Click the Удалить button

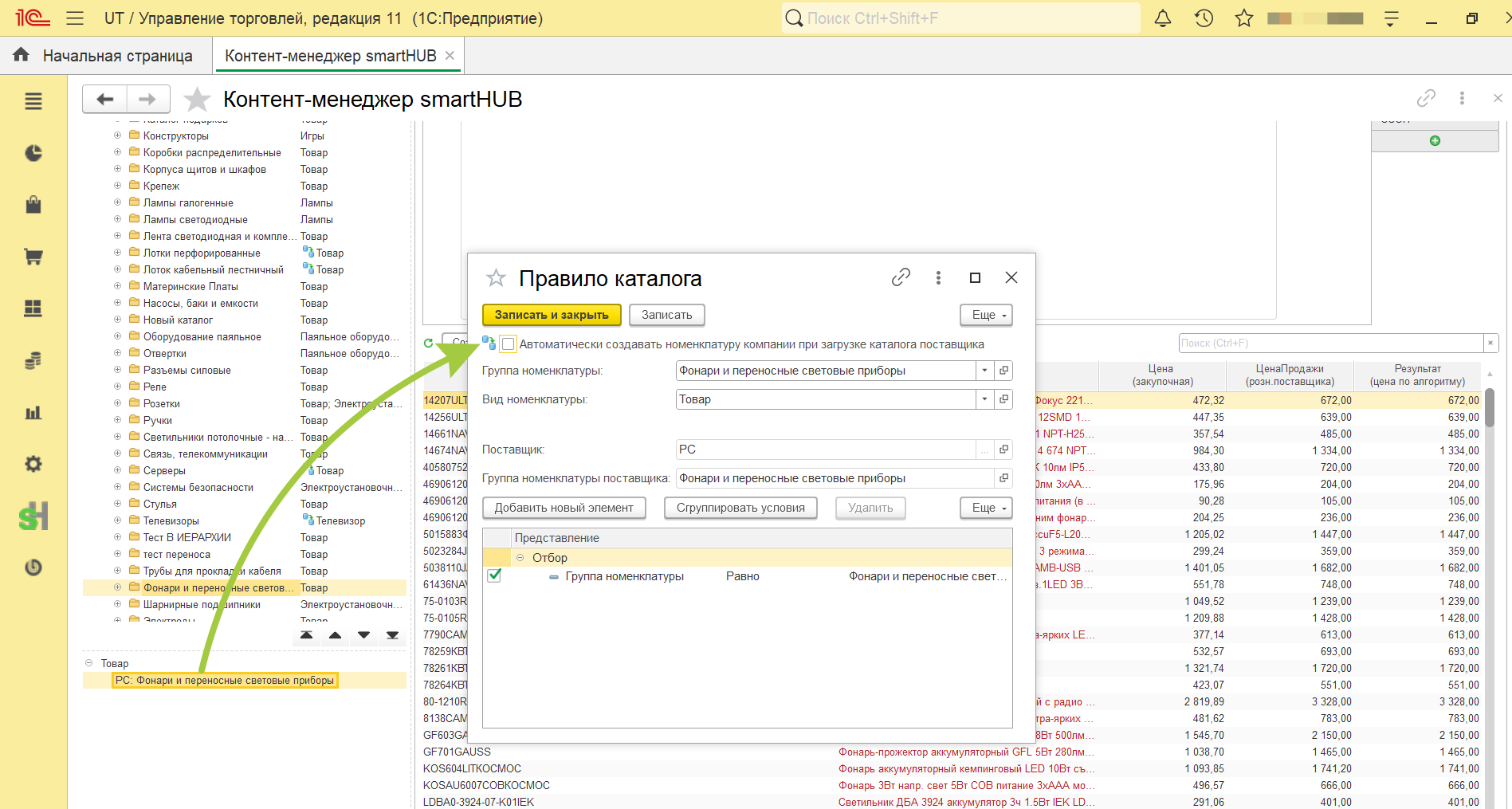point(870,508)
